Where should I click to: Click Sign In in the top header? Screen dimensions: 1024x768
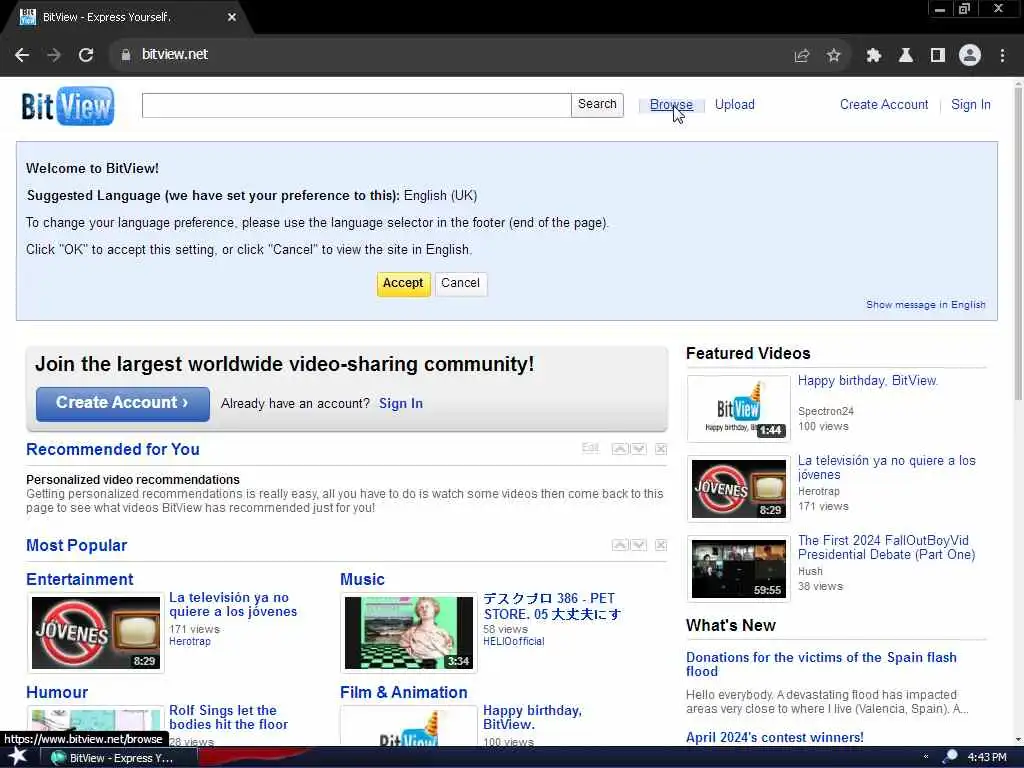coord(970,104)
